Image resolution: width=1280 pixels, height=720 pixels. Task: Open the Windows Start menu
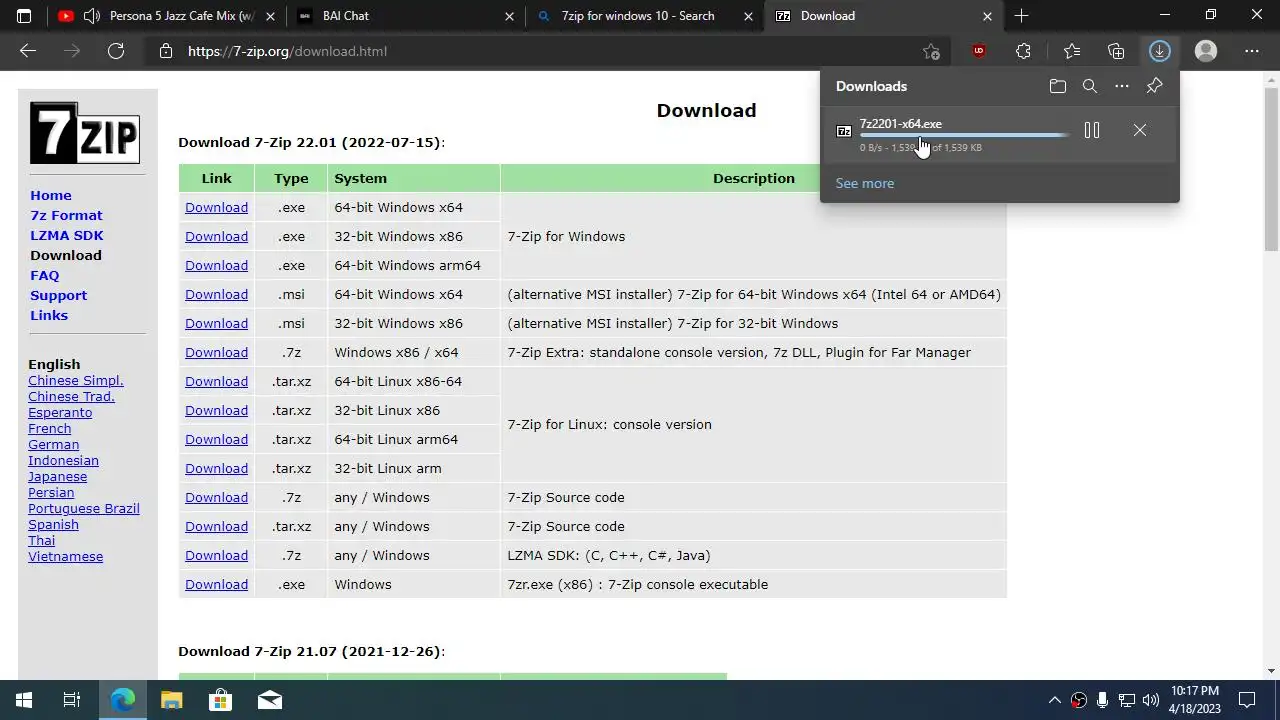(24, 700)
